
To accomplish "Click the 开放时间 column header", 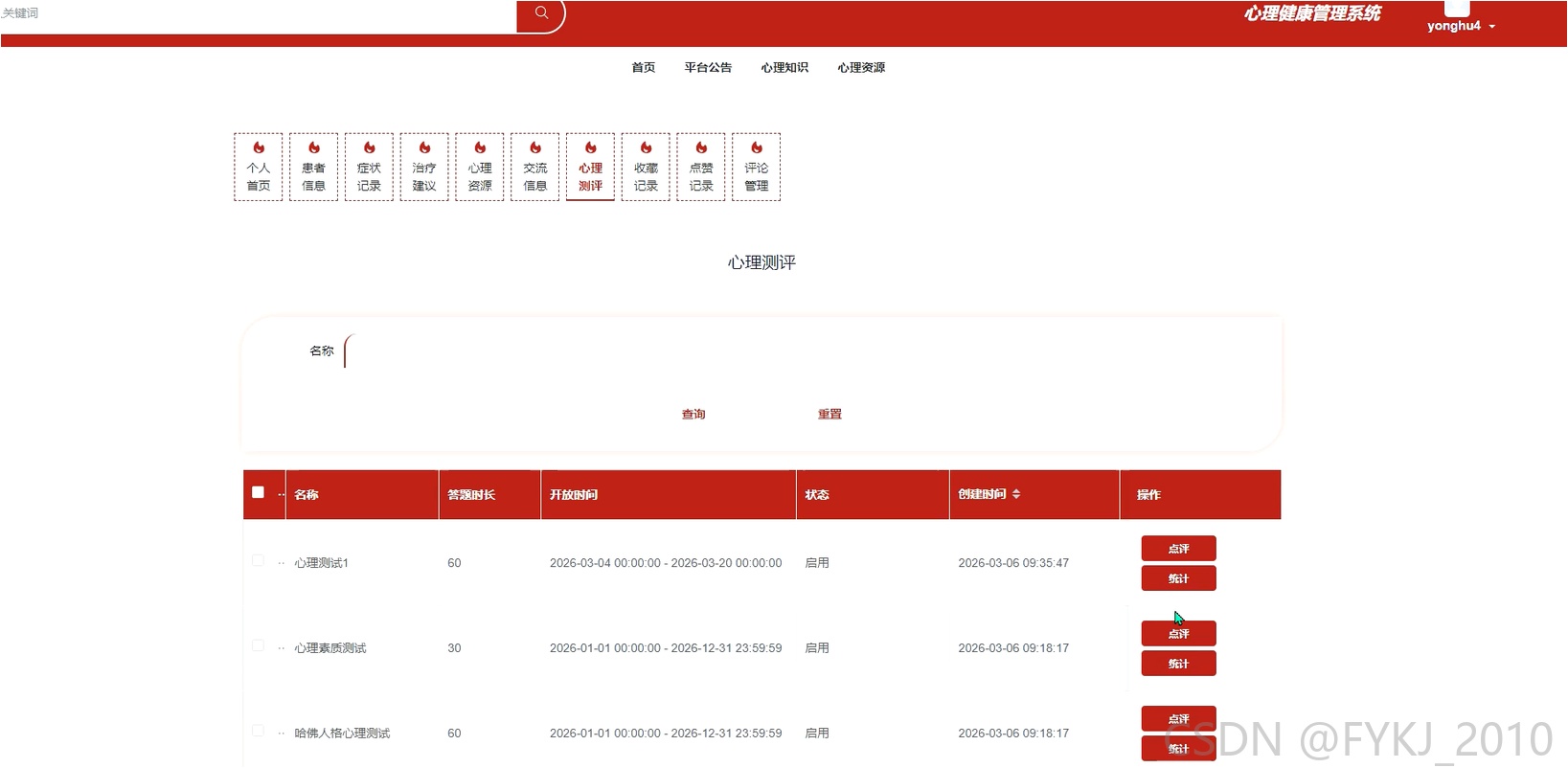I will pyautogui.click(x=669, y=495).
